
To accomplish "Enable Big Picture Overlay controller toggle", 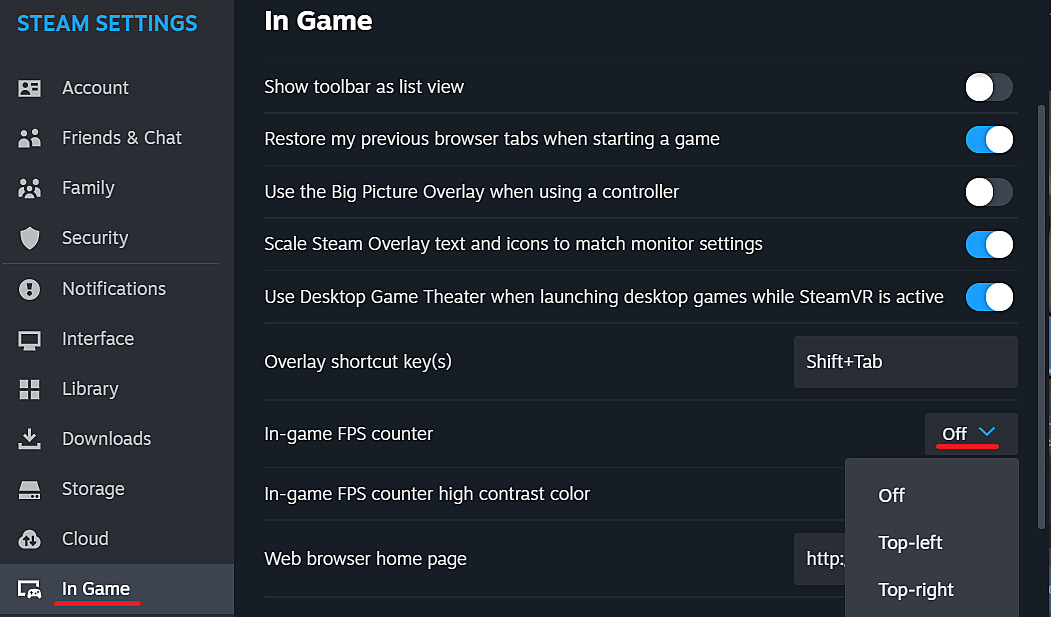I will click(x=989, y=191).
